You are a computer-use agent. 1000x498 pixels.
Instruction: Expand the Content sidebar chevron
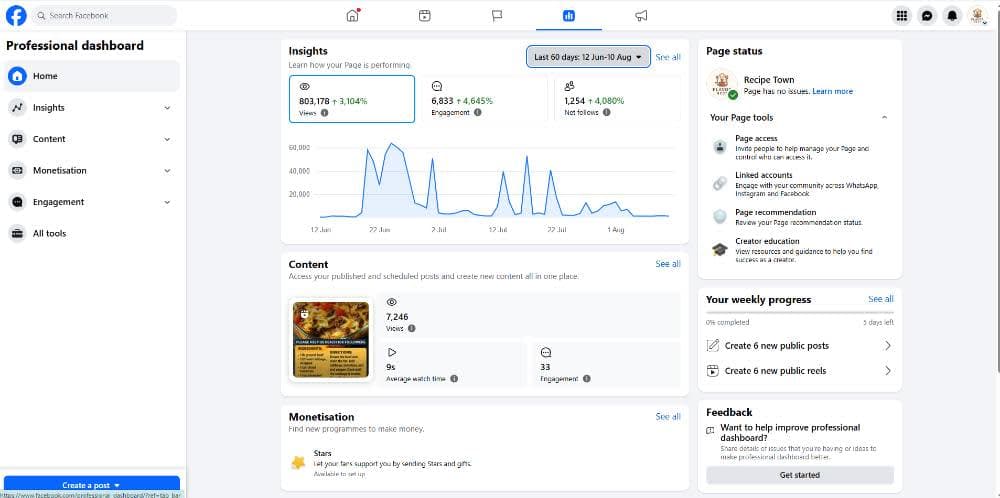tap(167, 139)
